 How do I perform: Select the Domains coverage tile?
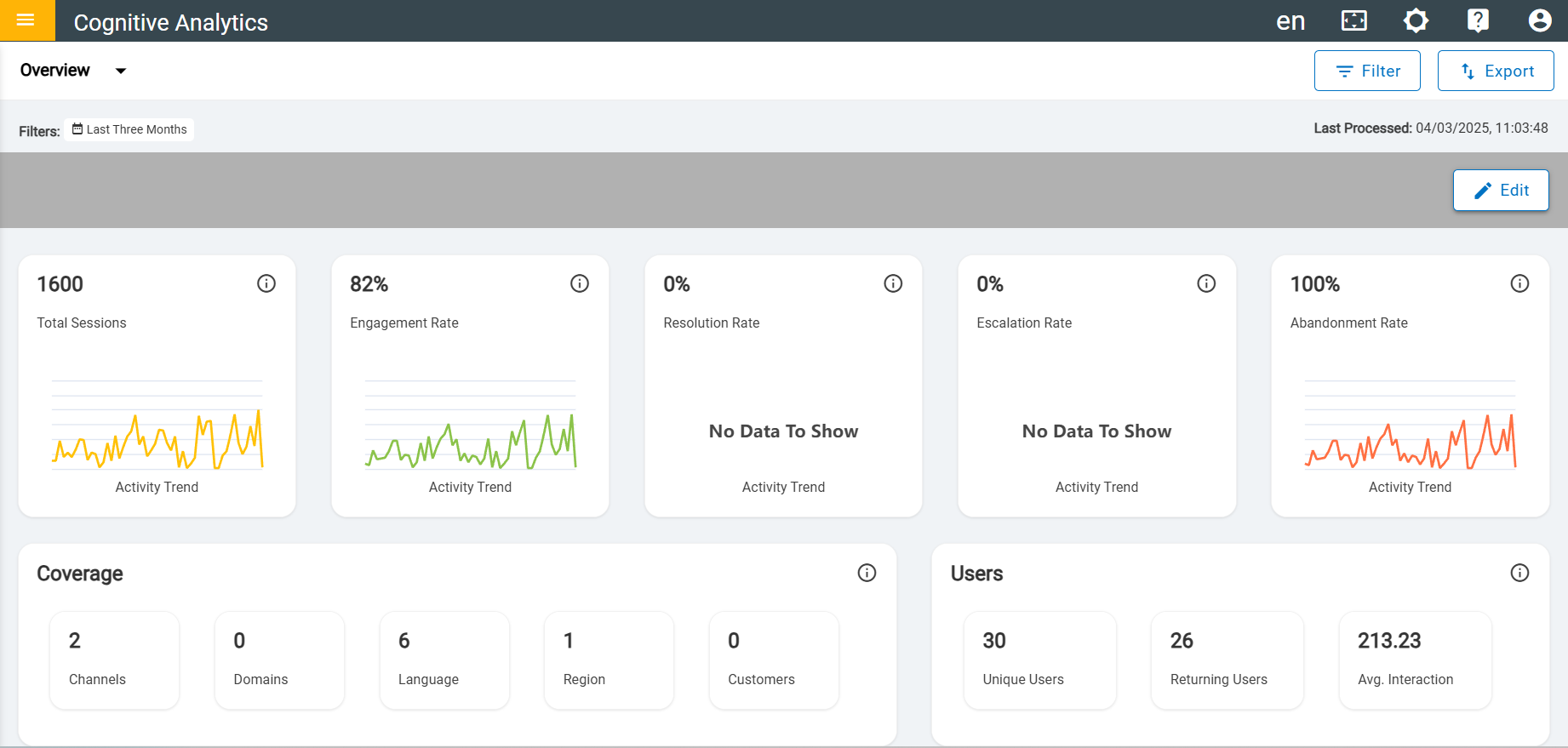click(x=279, y=660)
